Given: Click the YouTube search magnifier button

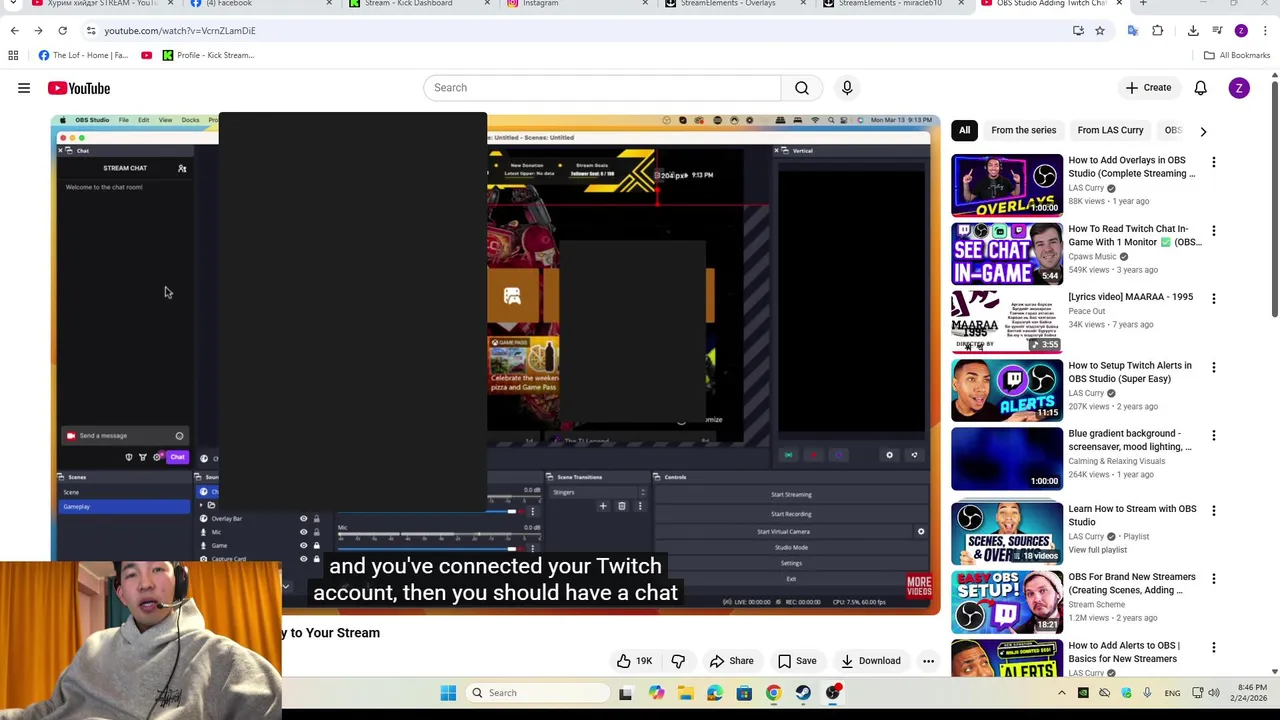Looking at the screenshot, I should tap(802, 88).
